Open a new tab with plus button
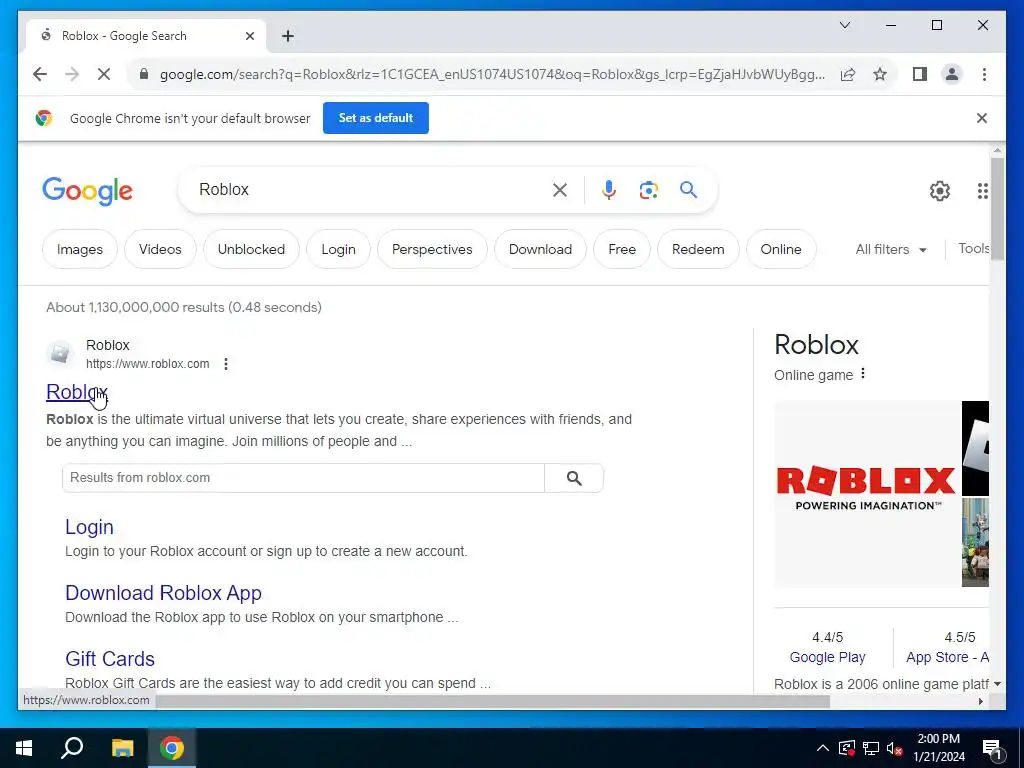This screenshot has width=1024, height=768. [x=288, y=36]
